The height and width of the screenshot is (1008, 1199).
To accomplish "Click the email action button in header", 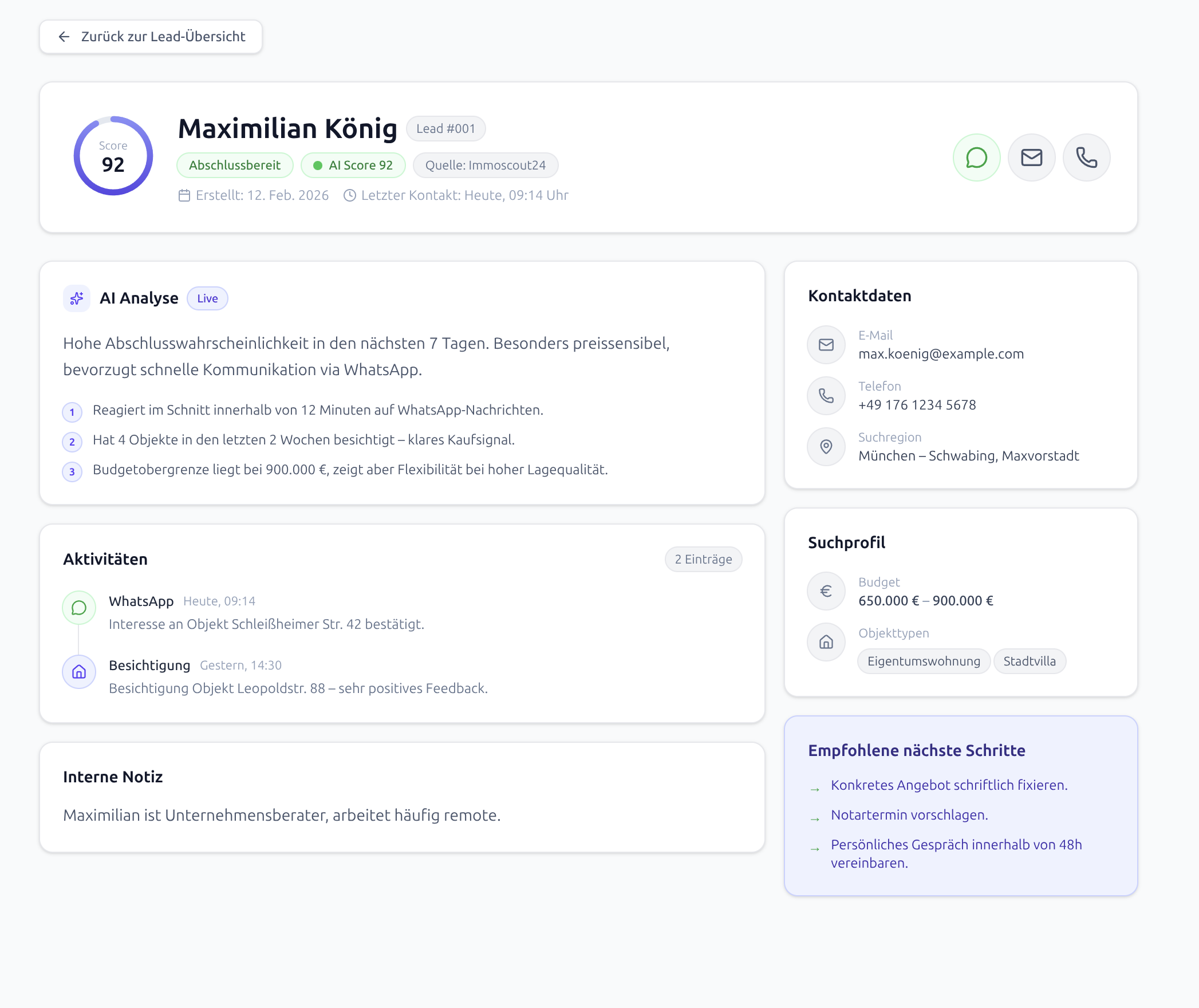I will 1031,157.
